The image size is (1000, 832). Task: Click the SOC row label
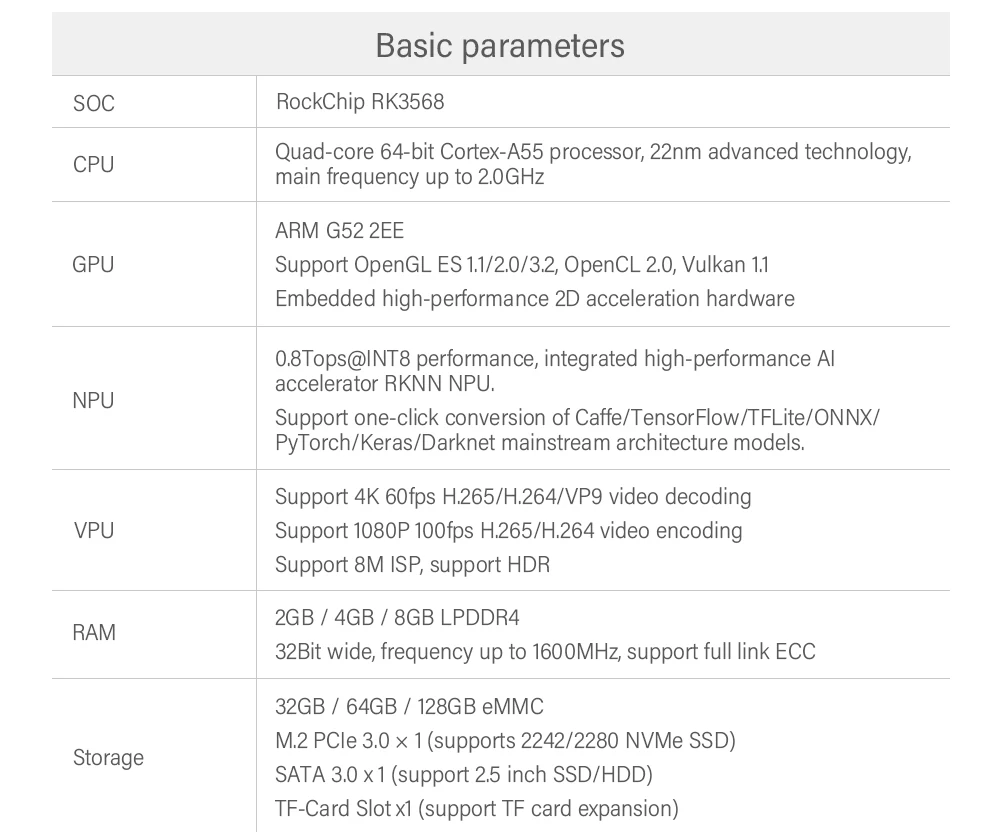94,103
